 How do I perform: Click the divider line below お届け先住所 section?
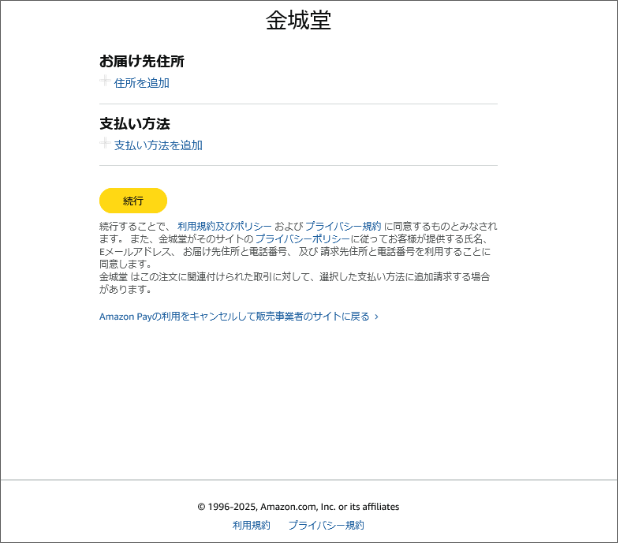pyautogui.click(x=298, y=104)
